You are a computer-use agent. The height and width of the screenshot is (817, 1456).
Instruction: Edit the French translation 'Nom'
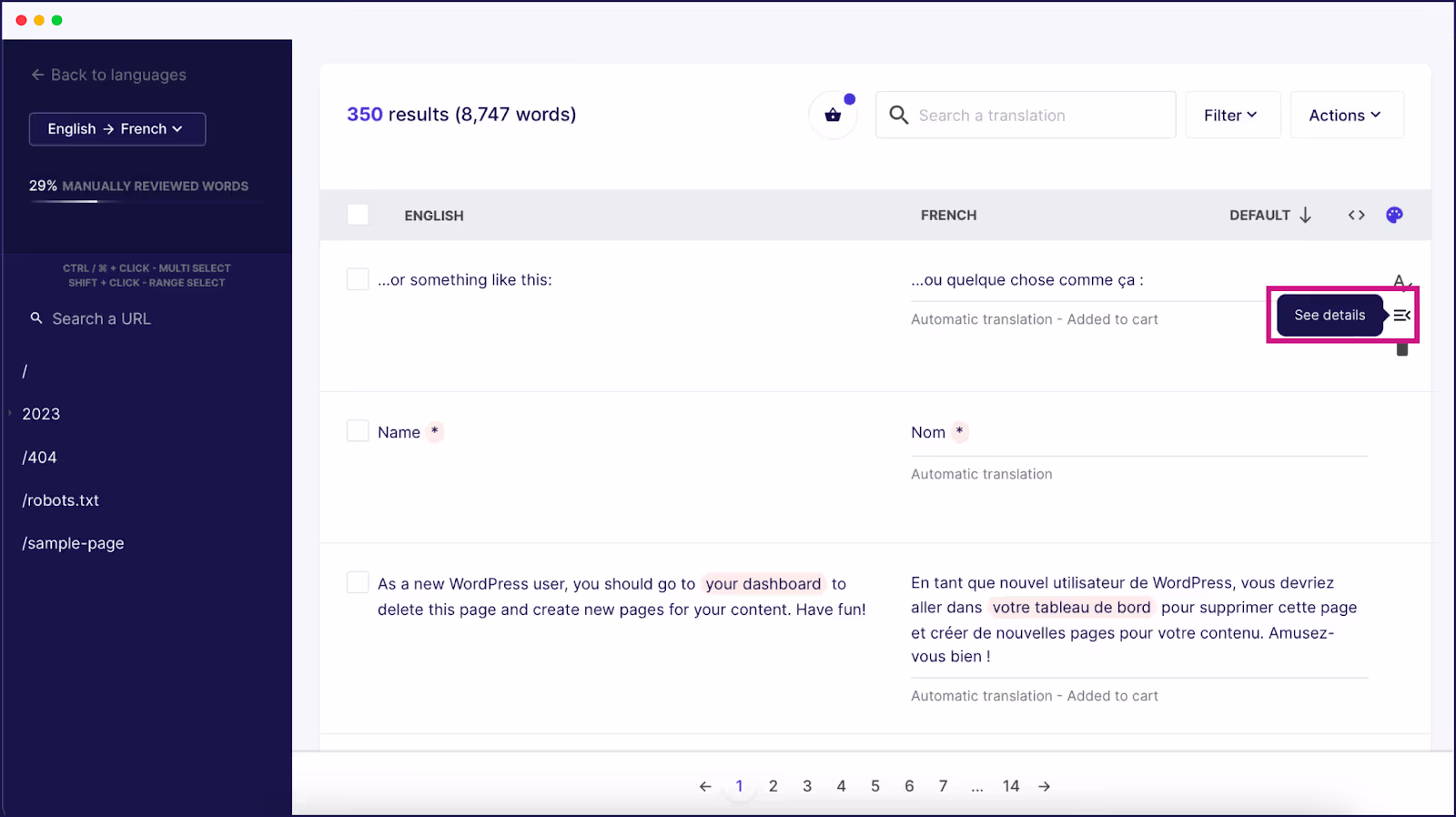[x=928, y=432]
